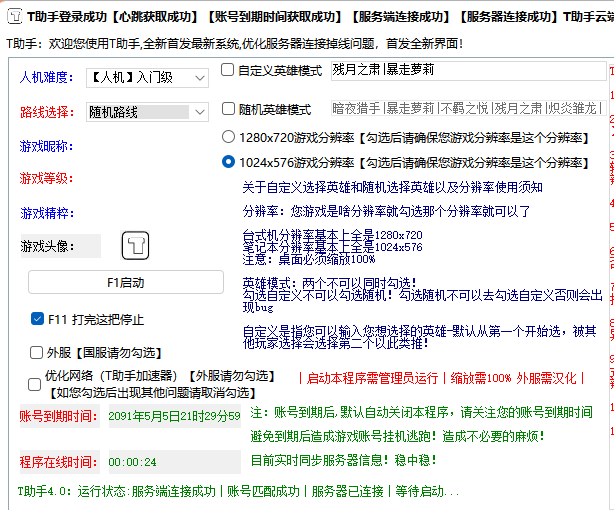Enable 随机英雄模式 checkbox
The height and width of the screenshot is (512, 614).
pyautogui.click(x=228, y=108)
